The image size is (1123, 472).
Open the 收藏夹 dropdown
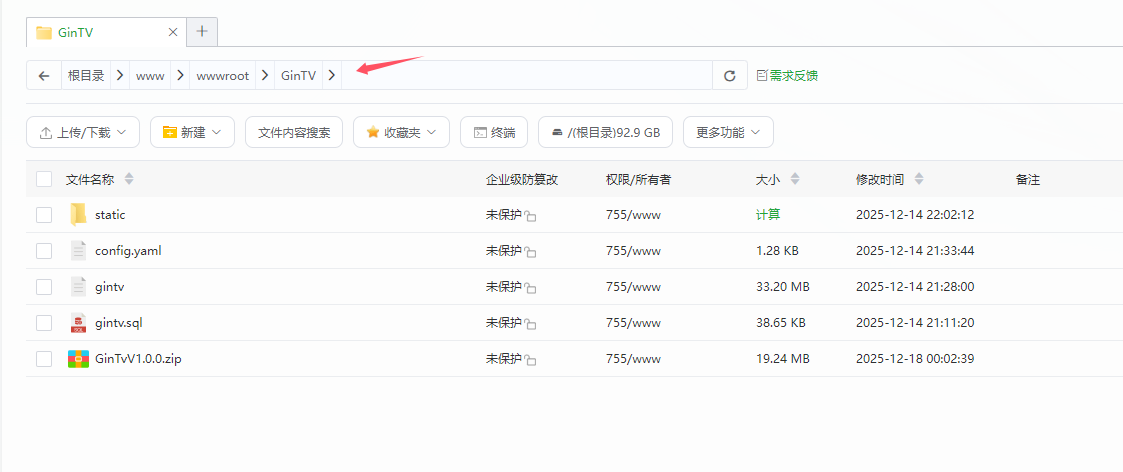pos(401,133)
